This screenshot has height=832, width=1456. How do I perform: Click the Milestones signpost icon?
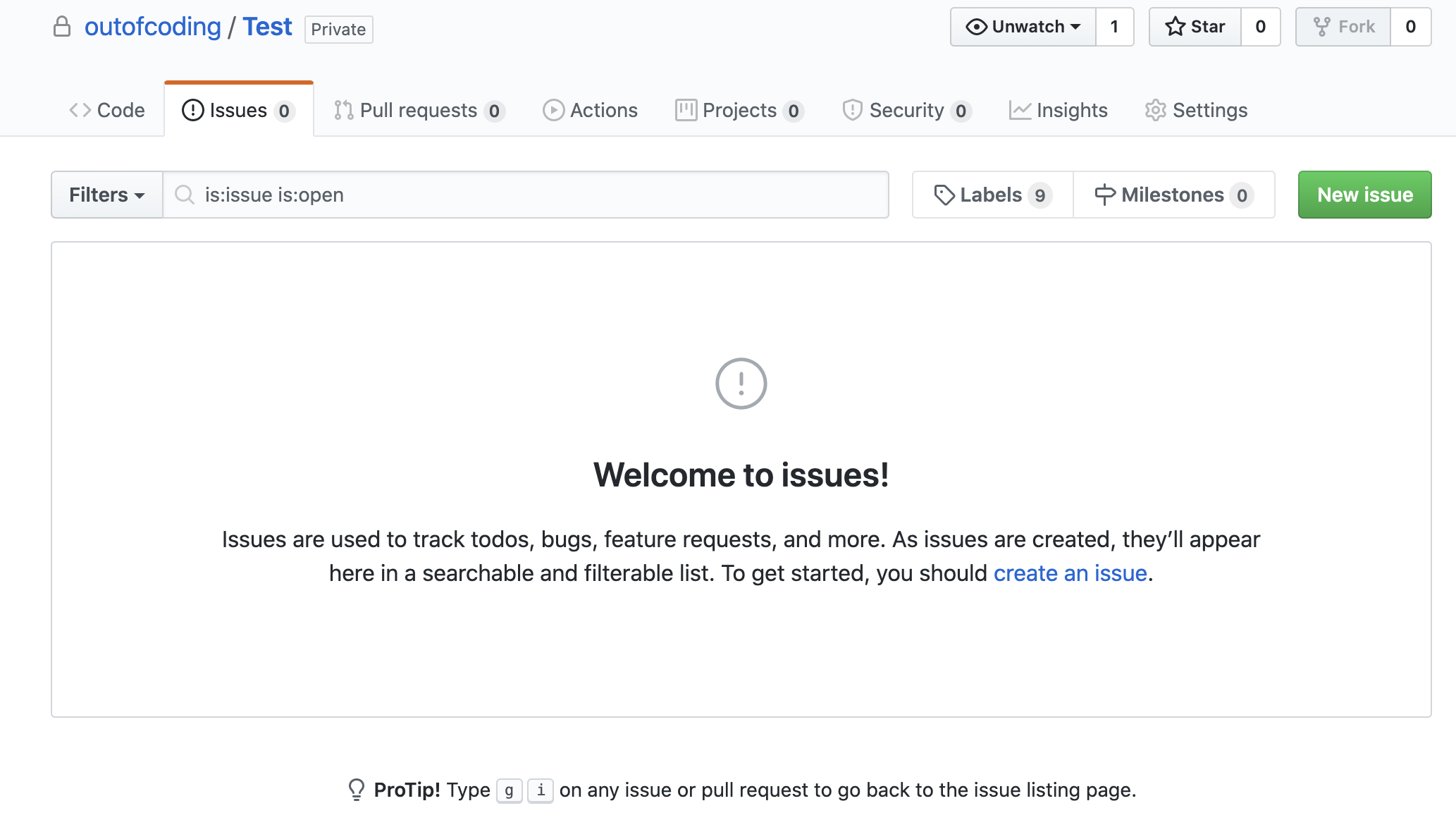tap(1104, 195)
